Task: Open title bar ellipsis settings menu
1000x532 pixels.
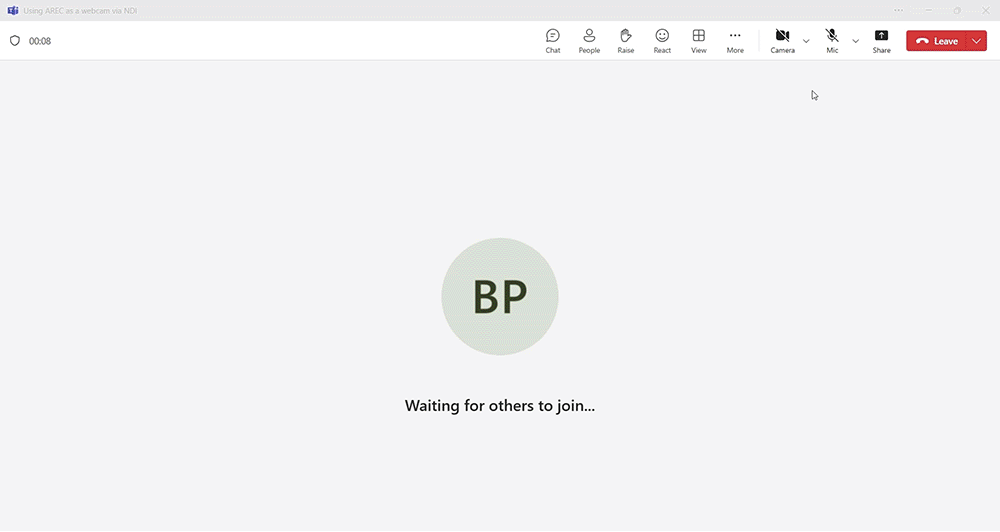Action: point(899,10)
